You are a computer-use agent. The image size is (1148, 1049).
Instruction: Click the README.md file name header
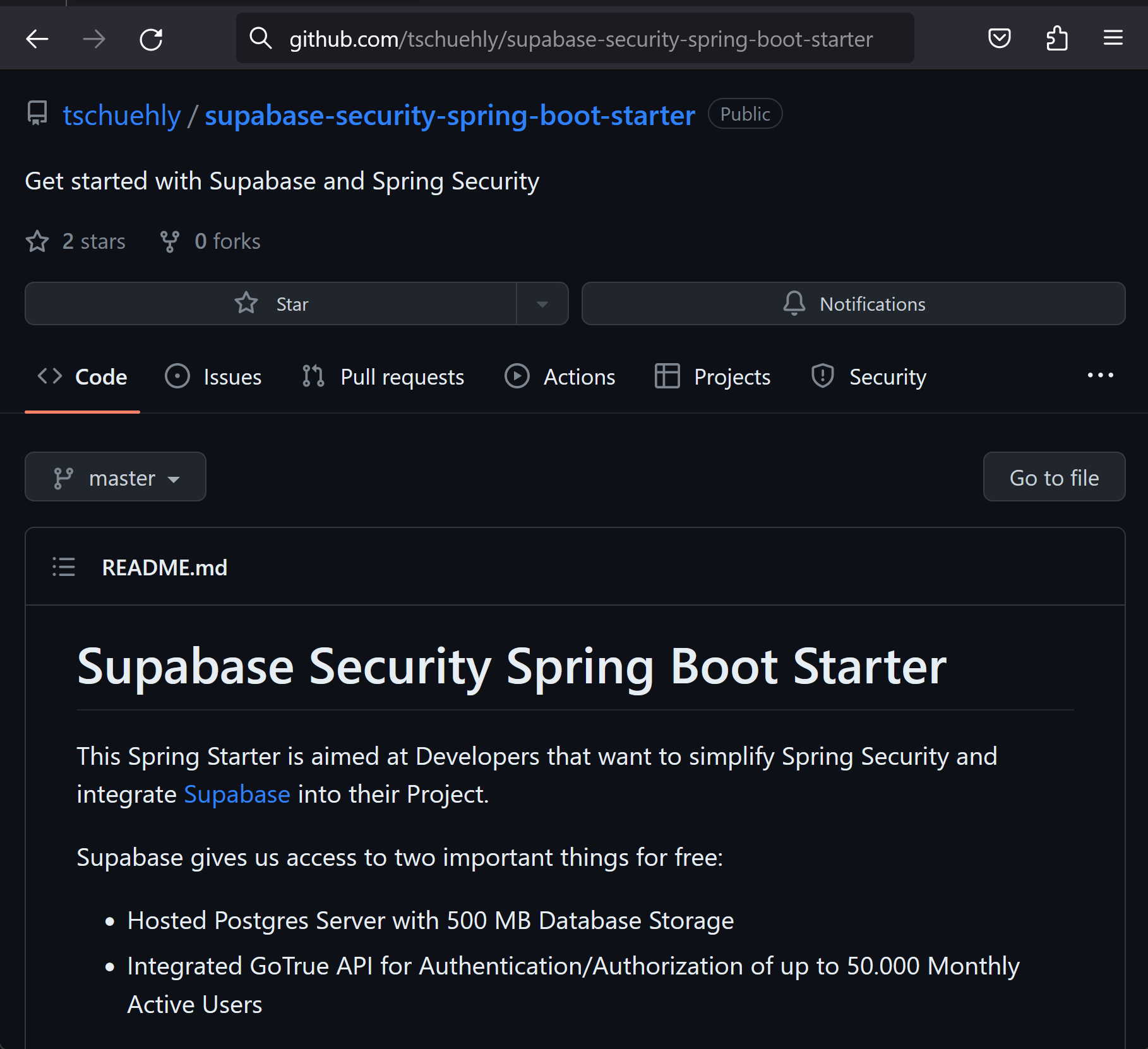point(165,567)
